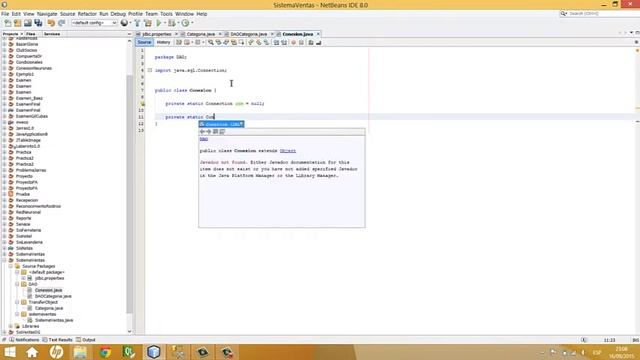The height and width of the screenshot is (360, 640).
Task: Click the DAO package link in javadoc popup
Action: tap(204, 139)
